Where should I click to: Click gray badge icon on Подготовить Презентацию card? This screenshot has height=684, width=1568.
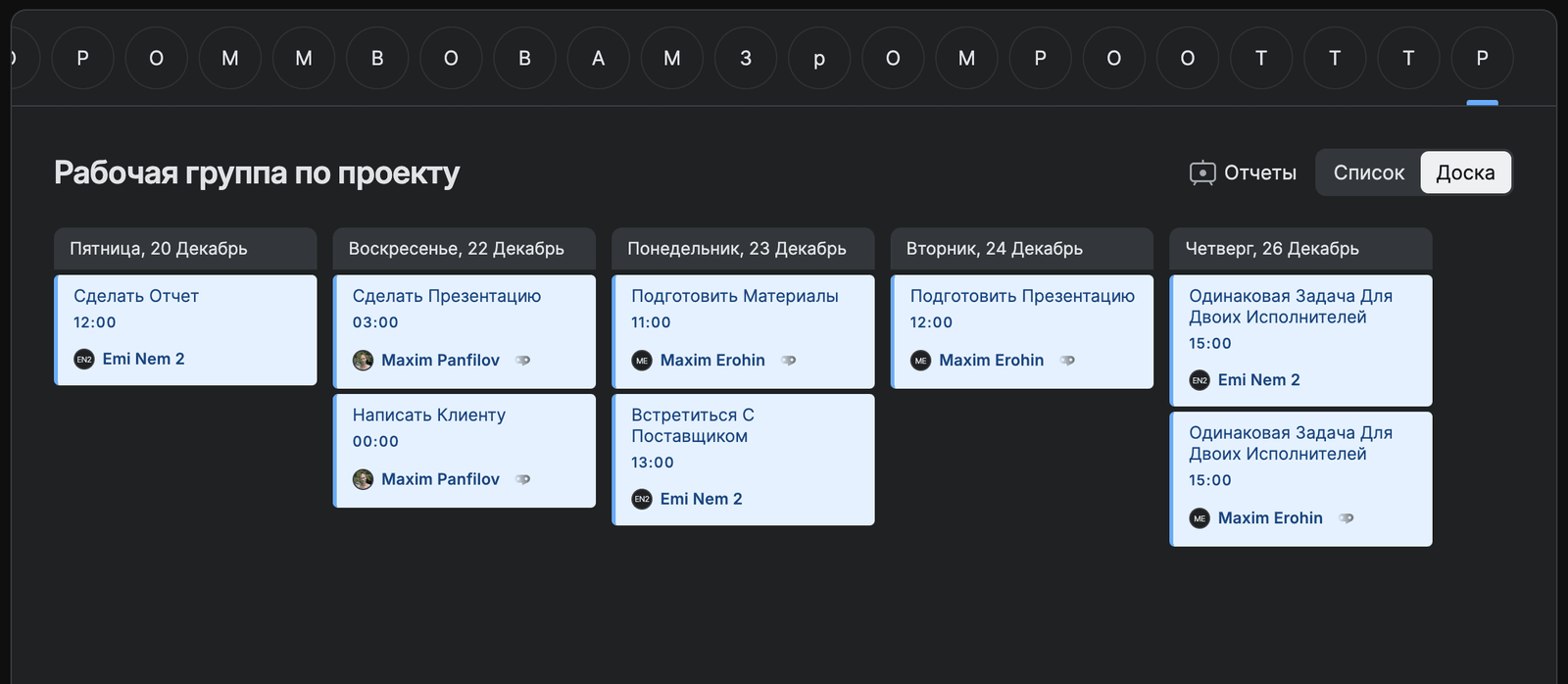[1068, 361]
